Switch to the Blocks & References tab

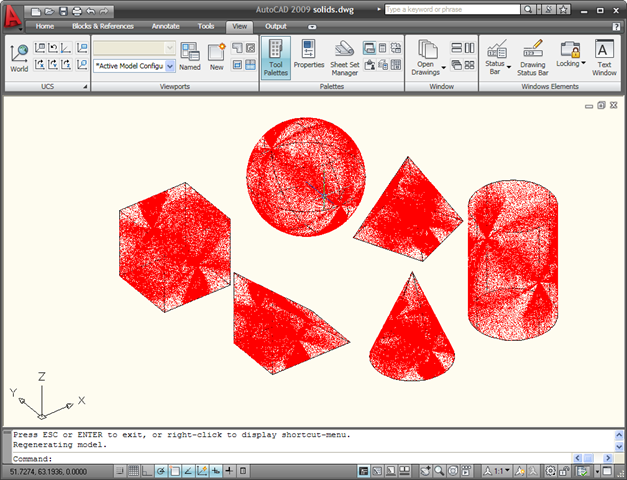click(102, 26)
